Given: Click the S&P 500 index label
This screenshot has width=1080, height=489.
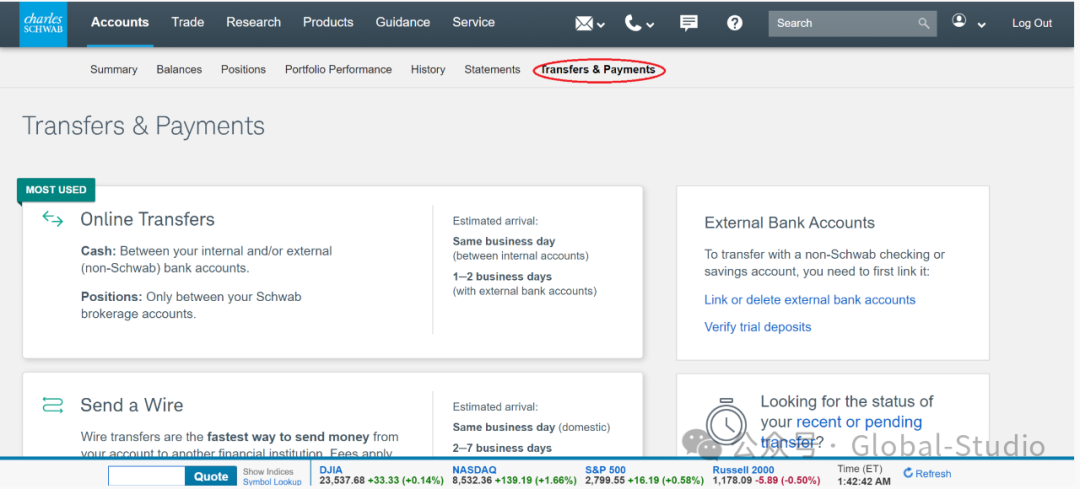Looking at the screenshot, I should [605, 470].
